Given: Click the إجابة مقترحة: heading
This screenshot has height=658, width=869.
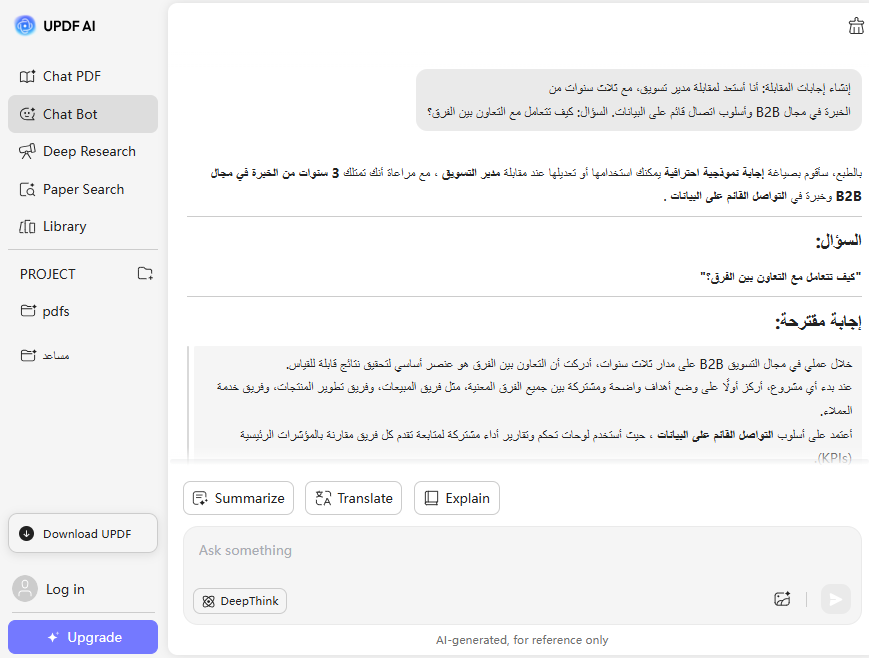Looking at the screenshot, I should 818,322.
